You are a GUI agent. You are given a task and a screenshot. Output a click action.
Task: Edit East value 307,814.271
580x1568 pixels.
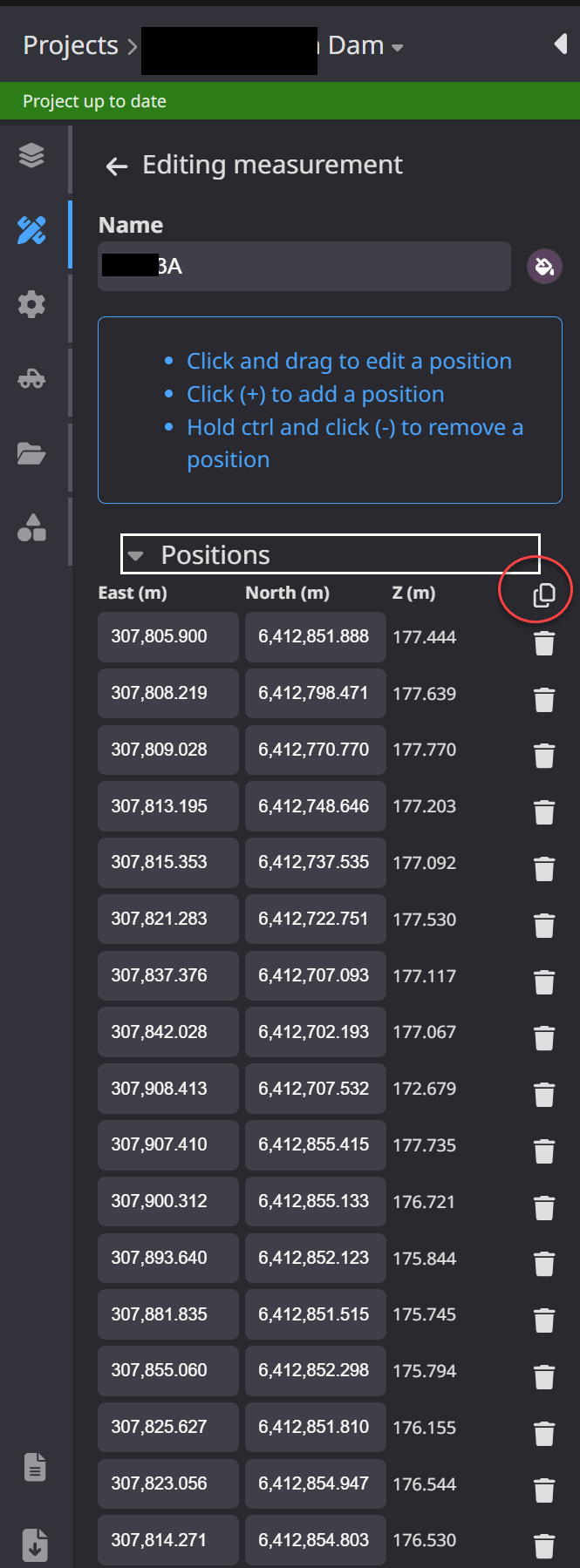coord(168,1540)
